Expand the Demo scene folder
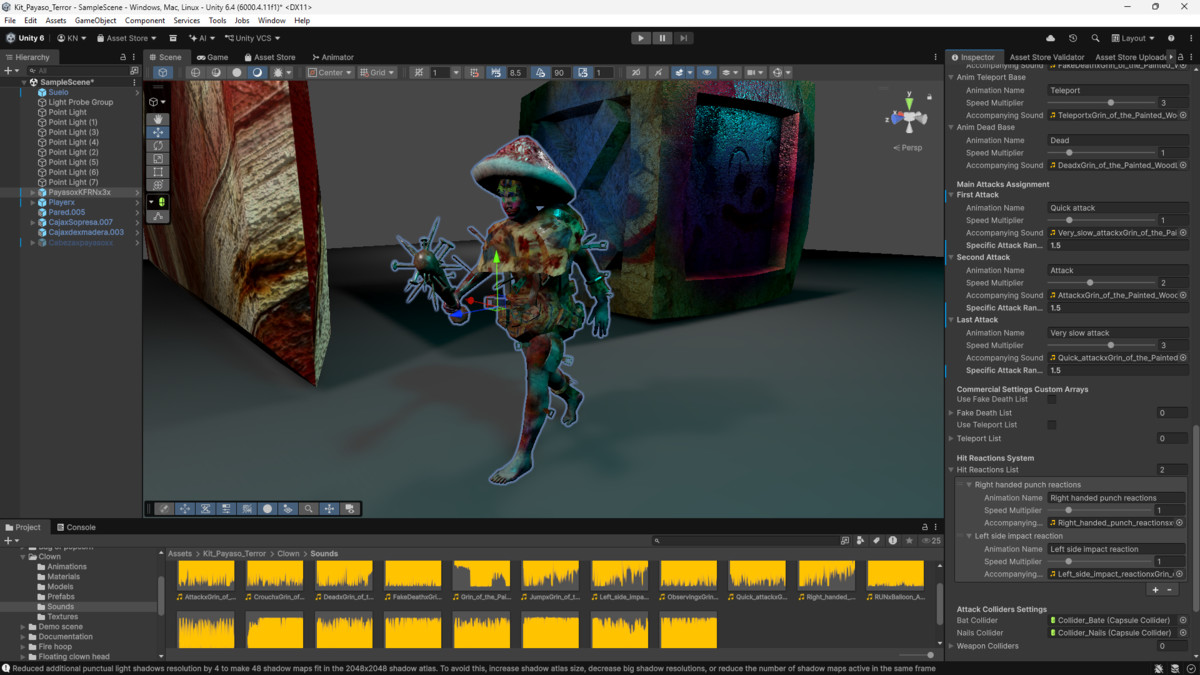1200x675 pixels. pos(23,627)
